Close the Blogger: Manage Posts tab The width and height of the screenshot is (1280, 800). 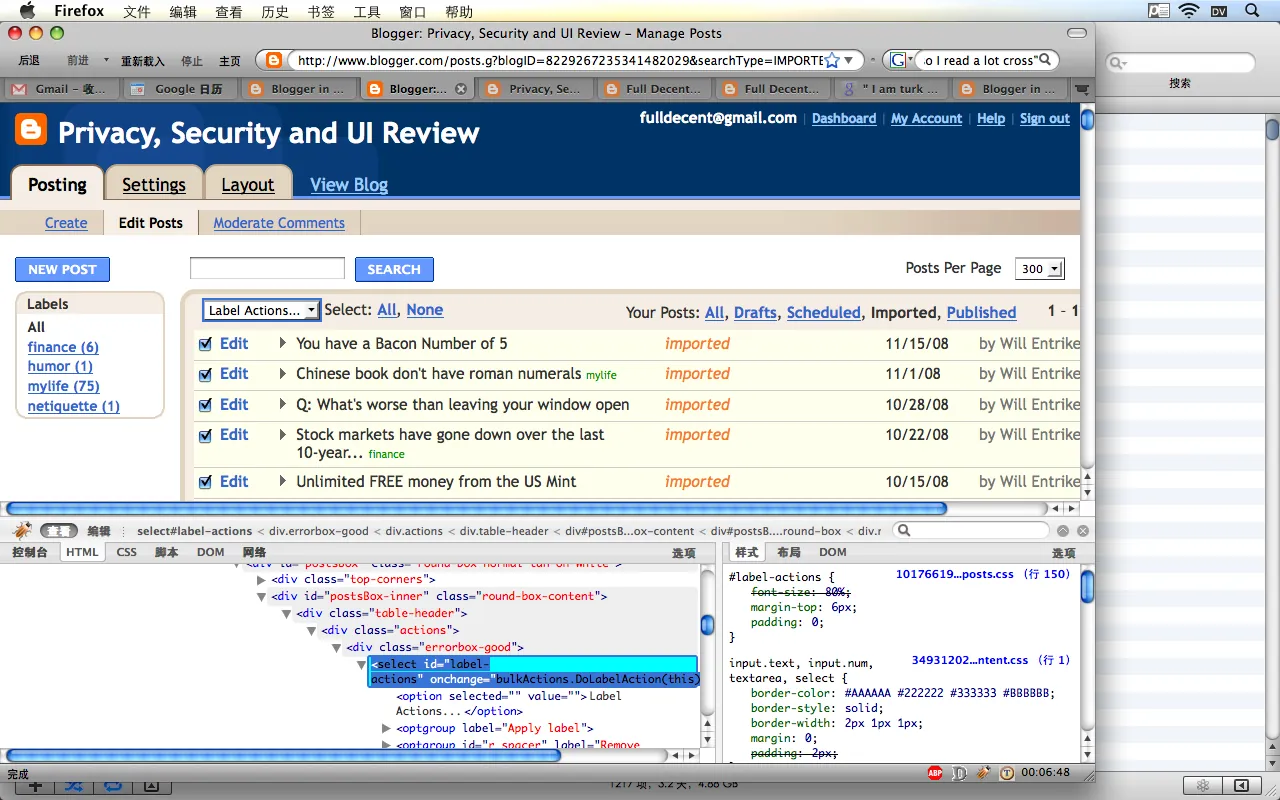(x=461, y=88)
